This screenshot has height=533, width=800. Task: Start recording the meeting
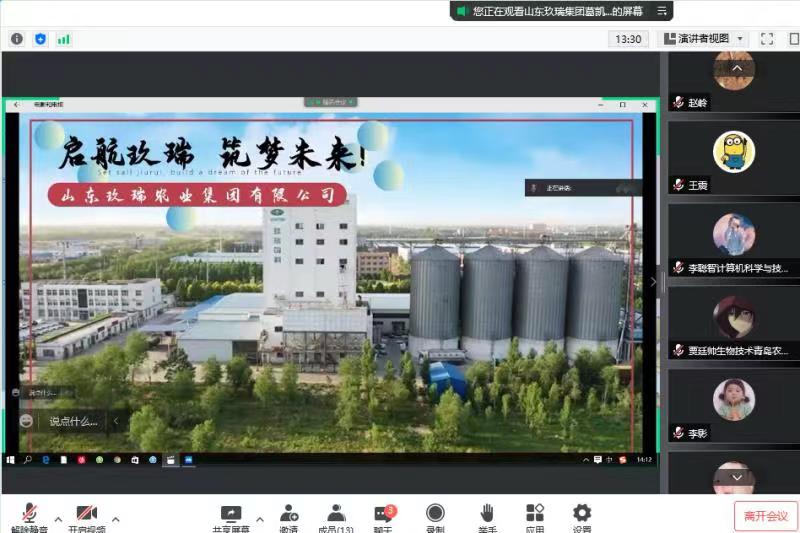tap(435, 514)
